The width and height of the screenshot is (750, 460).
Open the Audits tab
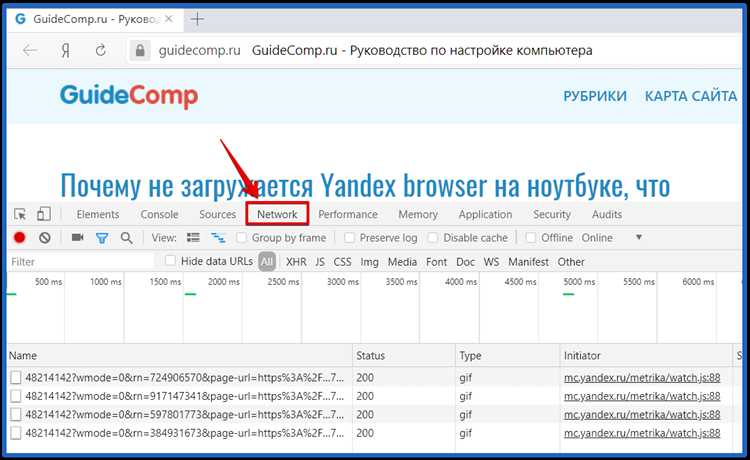607,214
